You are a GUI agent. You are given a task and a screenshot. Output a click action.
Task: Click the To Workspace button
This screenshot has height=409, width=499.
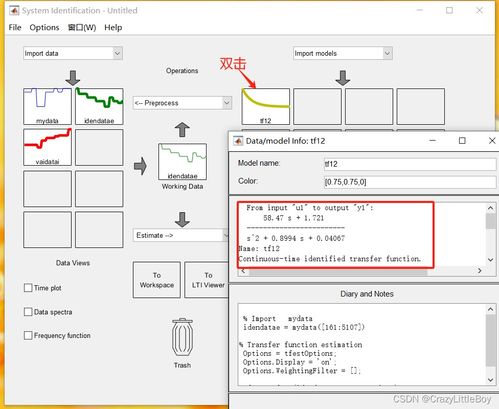(x=157, y=280)
